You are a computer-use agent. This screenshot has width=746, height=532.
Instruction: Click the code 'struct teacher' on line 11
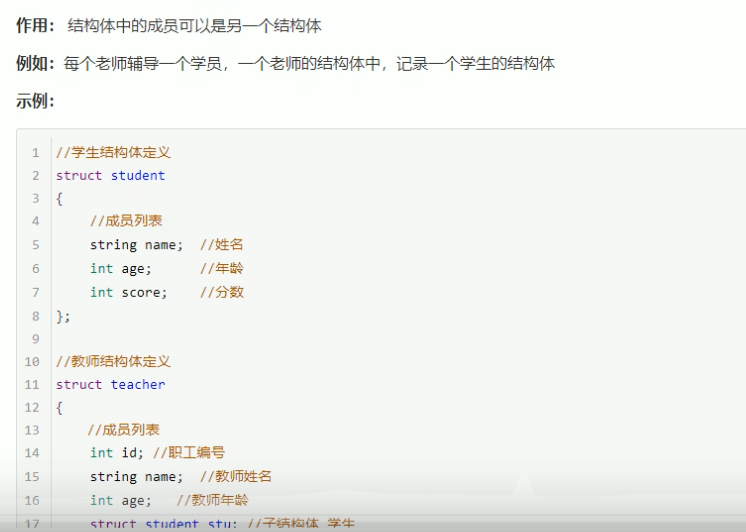(x=110, y=384)
